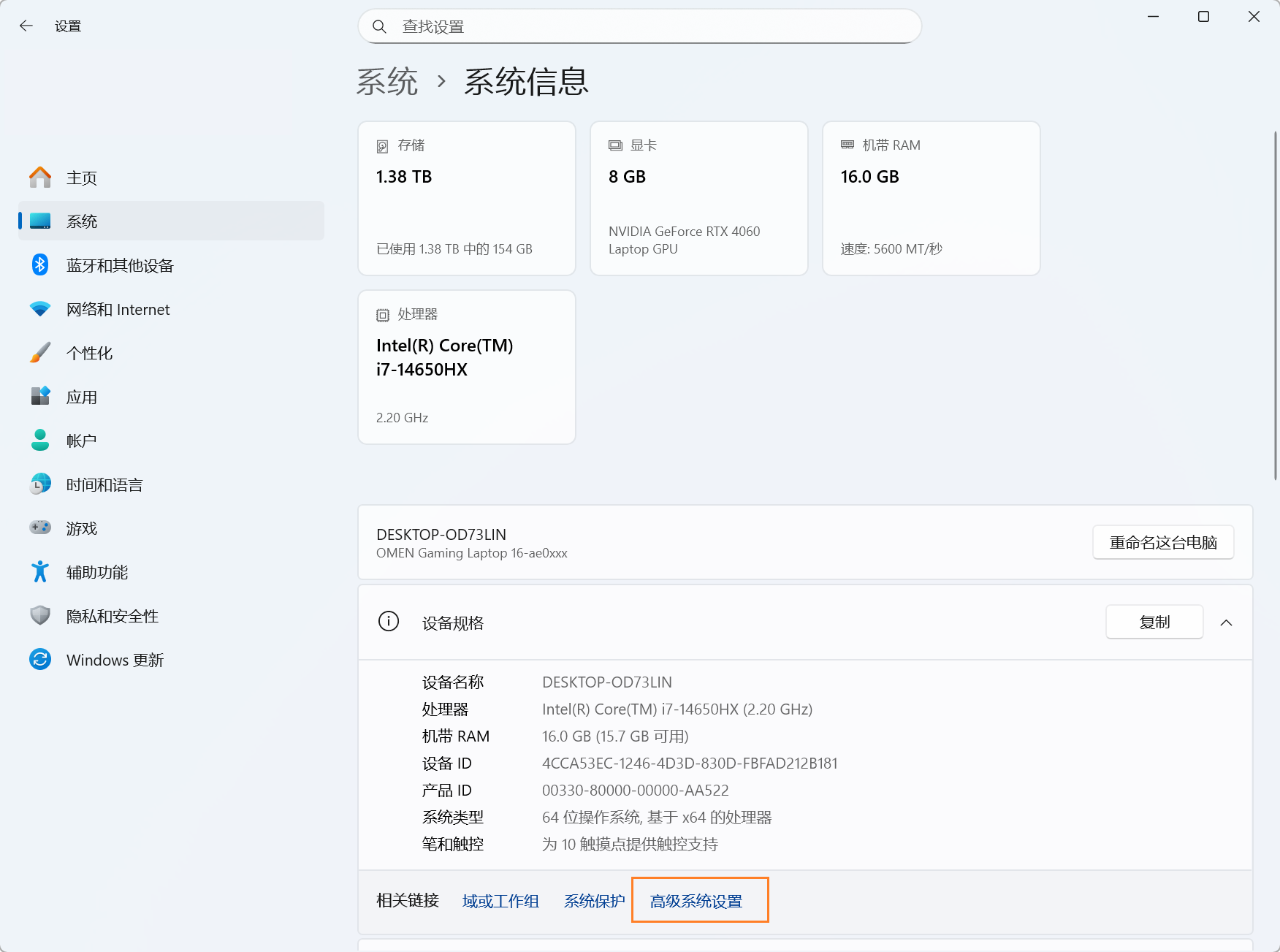Go to 帐户 settings page

pos(82,441)
